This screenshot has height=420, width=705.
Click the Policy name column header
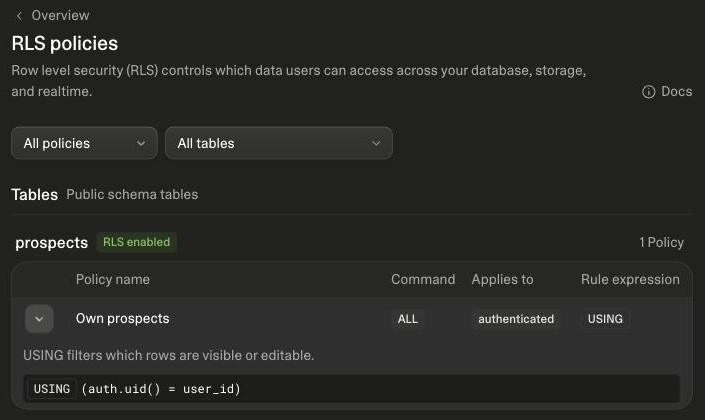pyautogui.click(x=113, y=279)
